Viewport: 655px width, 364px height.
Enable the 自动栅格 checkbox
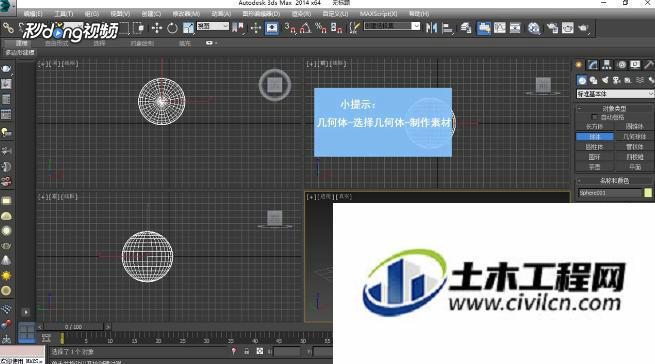594,117
